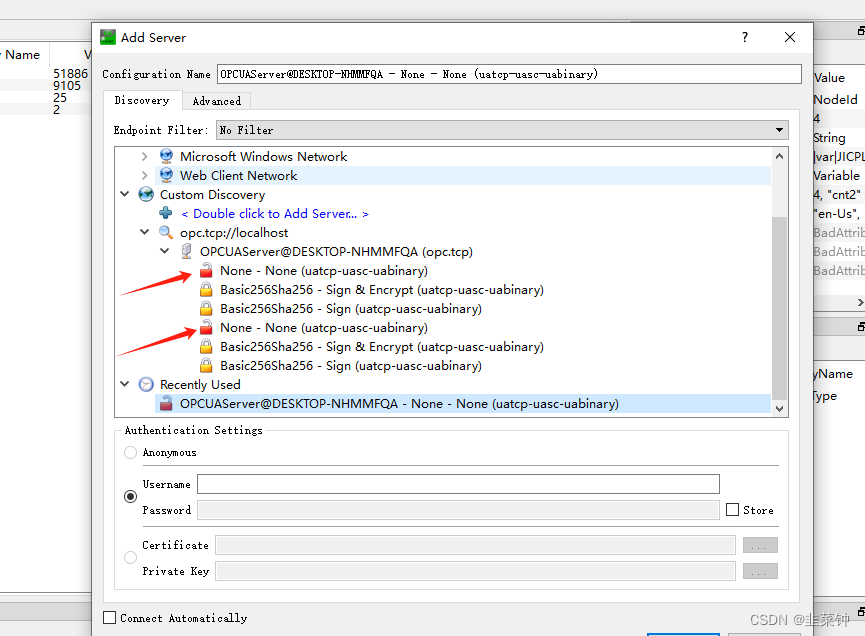Screen dimensions: 865x636
Task: Collapse the OPCUAServer@DESKTOP-NHMMFQA (opc.tcp) node
Action: tap(164, 251)
